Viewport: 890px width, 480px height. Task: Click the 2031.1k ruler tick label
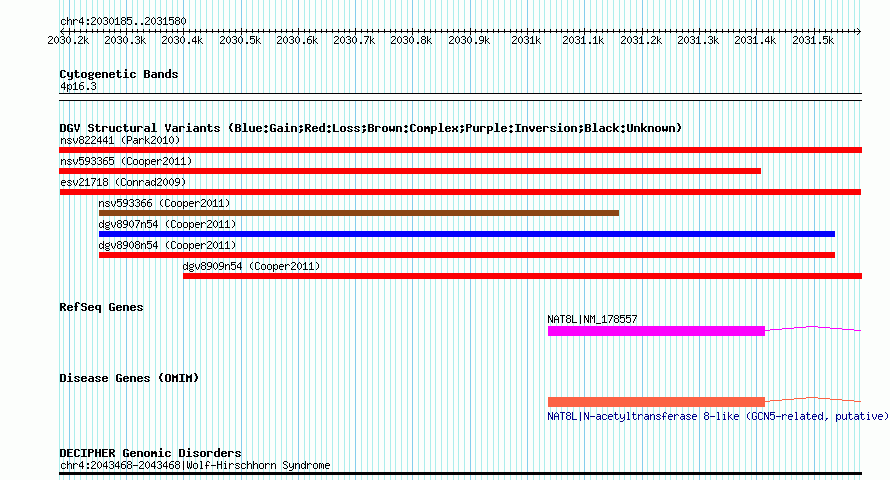click(583, 40)
